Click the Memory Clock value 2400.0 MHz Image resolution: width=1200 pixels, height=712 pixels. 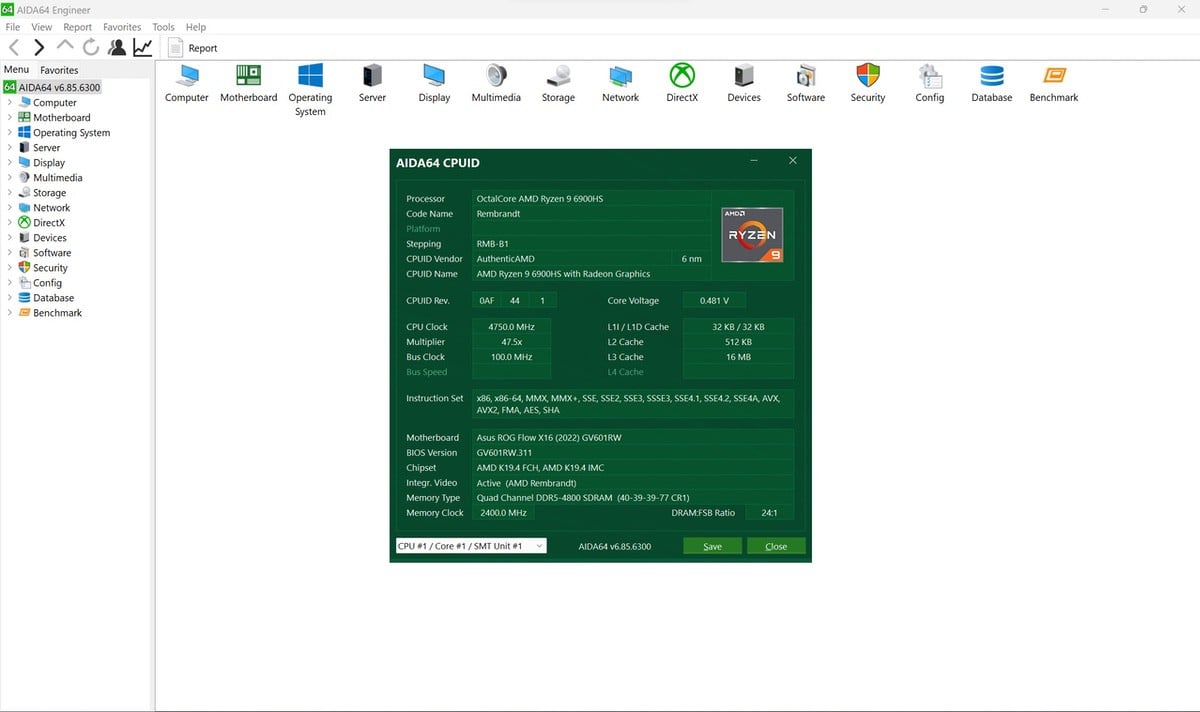pyautogui.click(x=504, y=512)
